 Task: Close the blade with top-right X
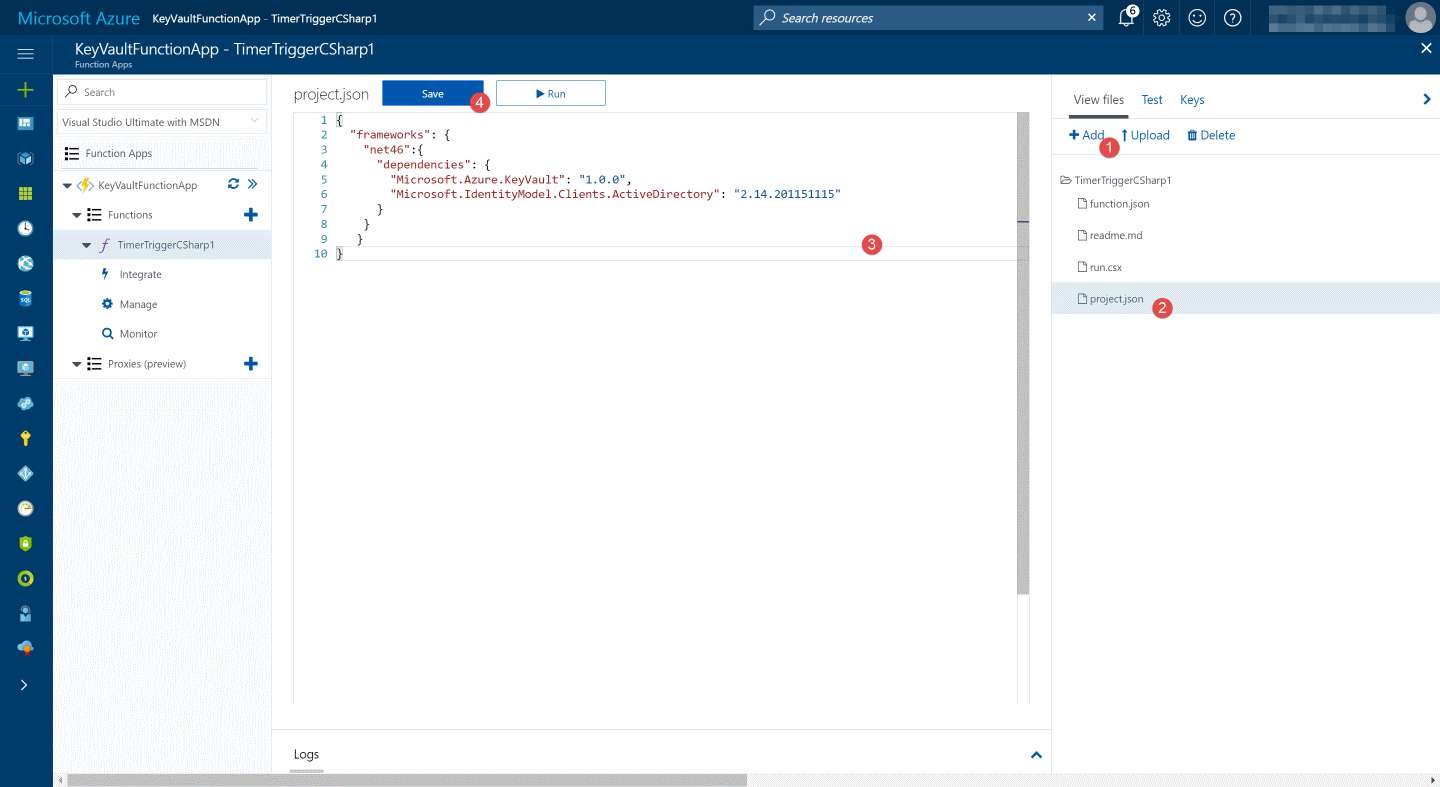click(1426, 48)
